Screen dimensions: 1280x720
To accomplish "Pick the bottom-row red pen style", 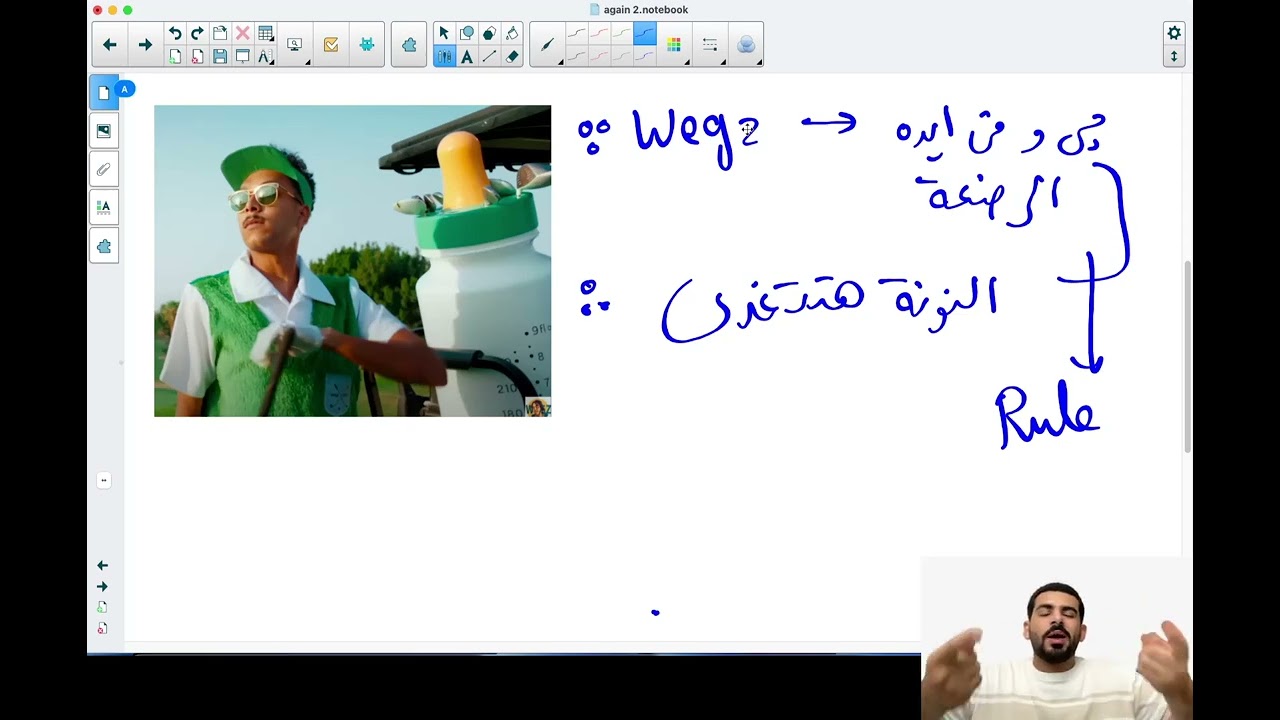I will click(x=599, y=56).
